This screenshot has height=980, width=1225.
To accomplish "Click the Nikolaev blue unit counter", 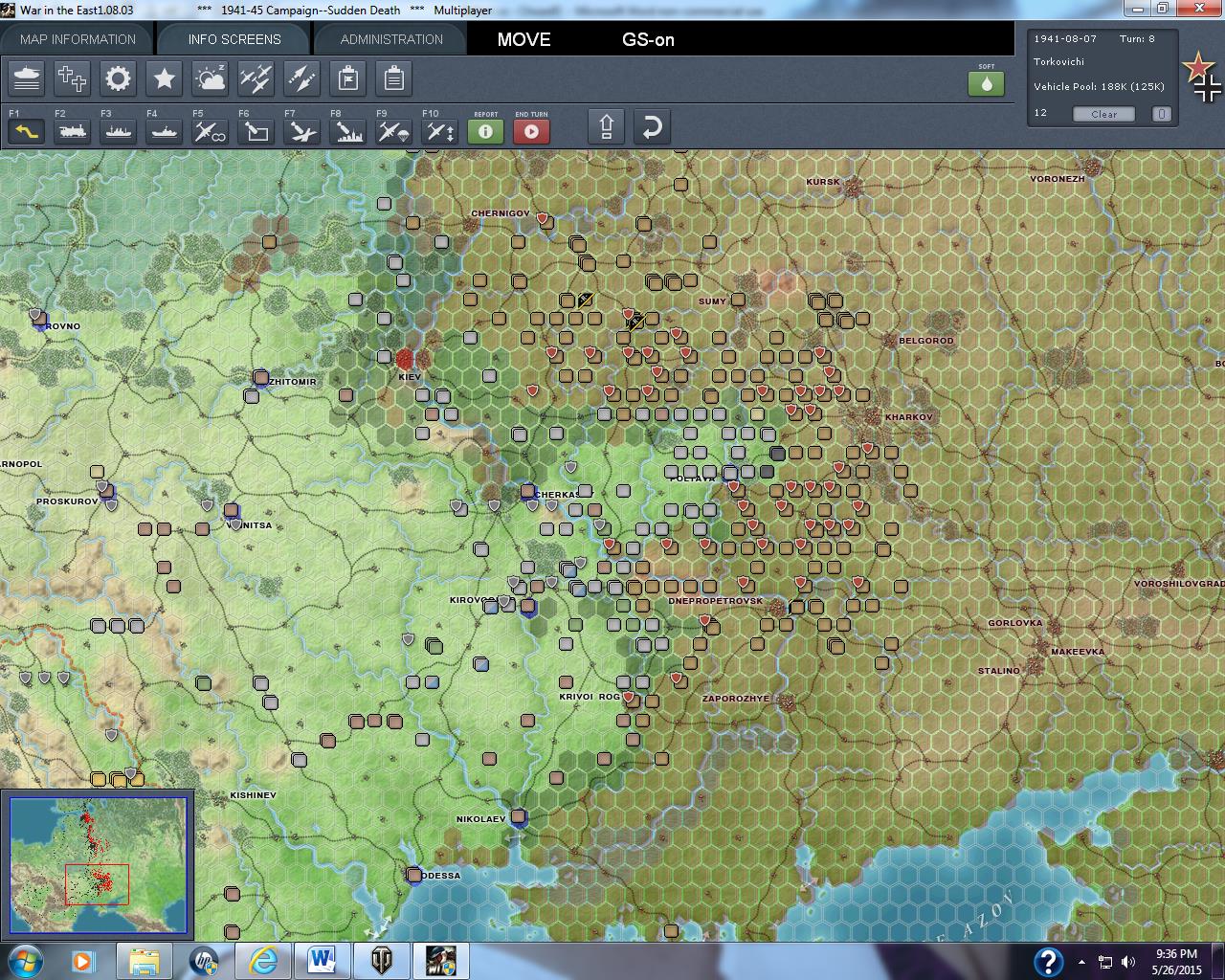I will (x=519, y=817).
